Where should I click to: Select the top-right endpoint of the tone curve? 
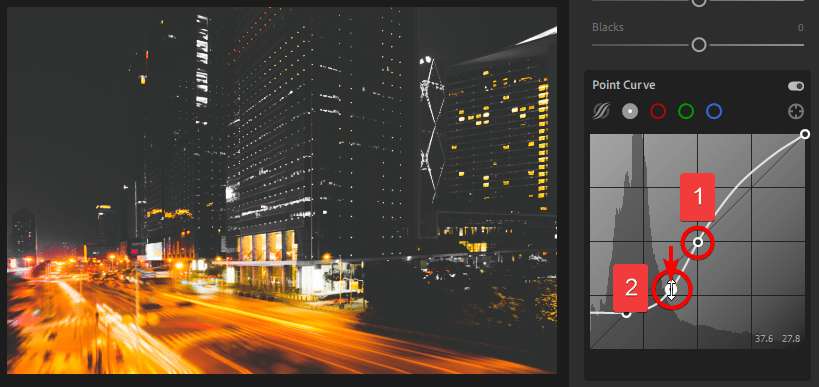pos(805,134)
